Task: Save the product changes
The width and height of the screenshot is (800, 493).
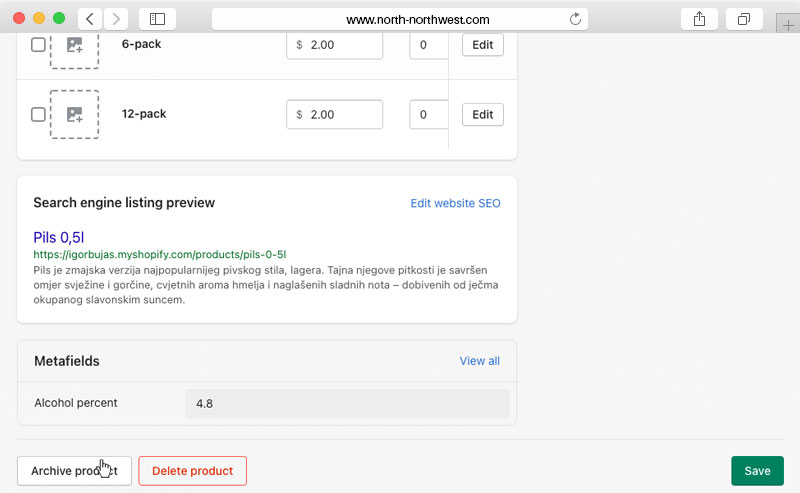Action: click(757, 471)
